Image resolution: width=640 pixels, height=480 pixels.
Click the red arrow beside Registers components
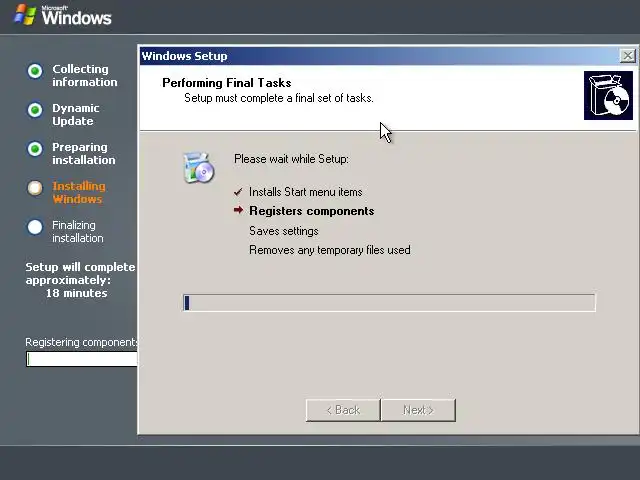[x=238, y=210]
